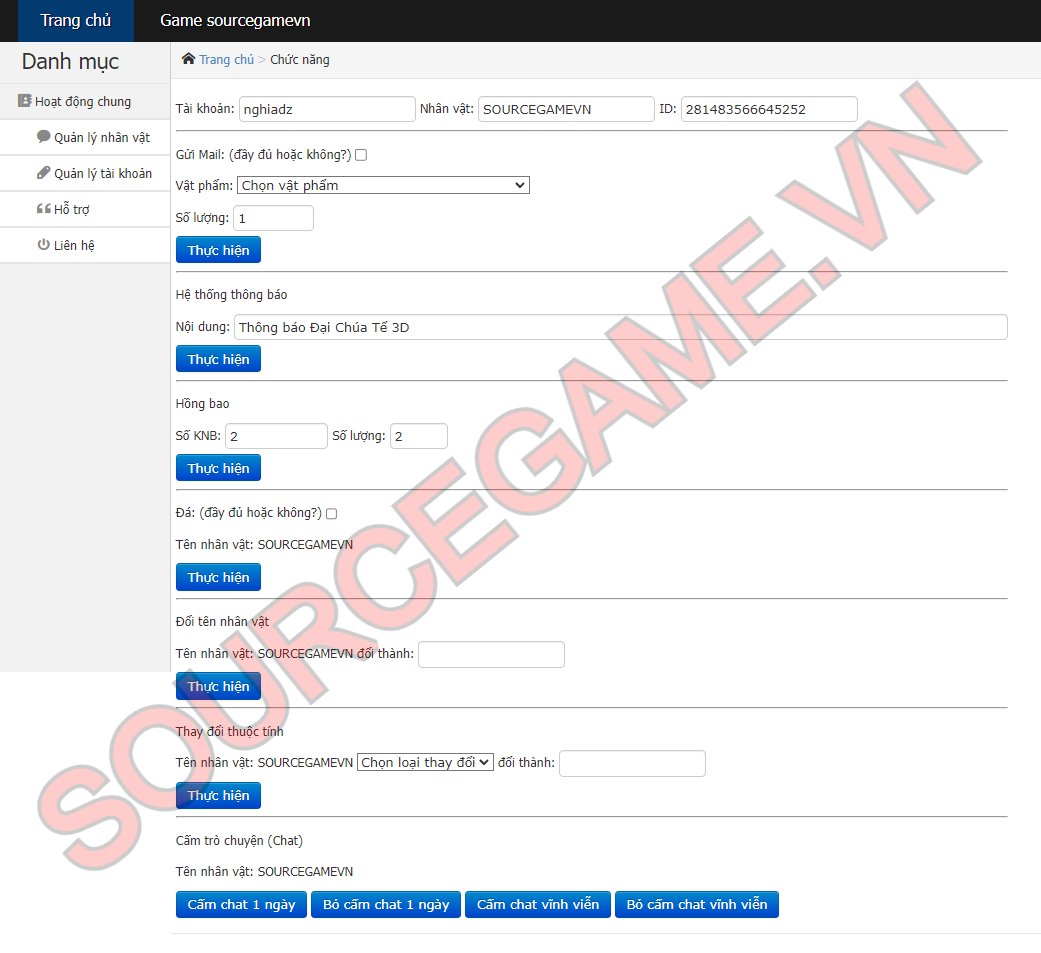Click the home icon in breadcrumb
Screen dimensions: 1041x953
188,59
